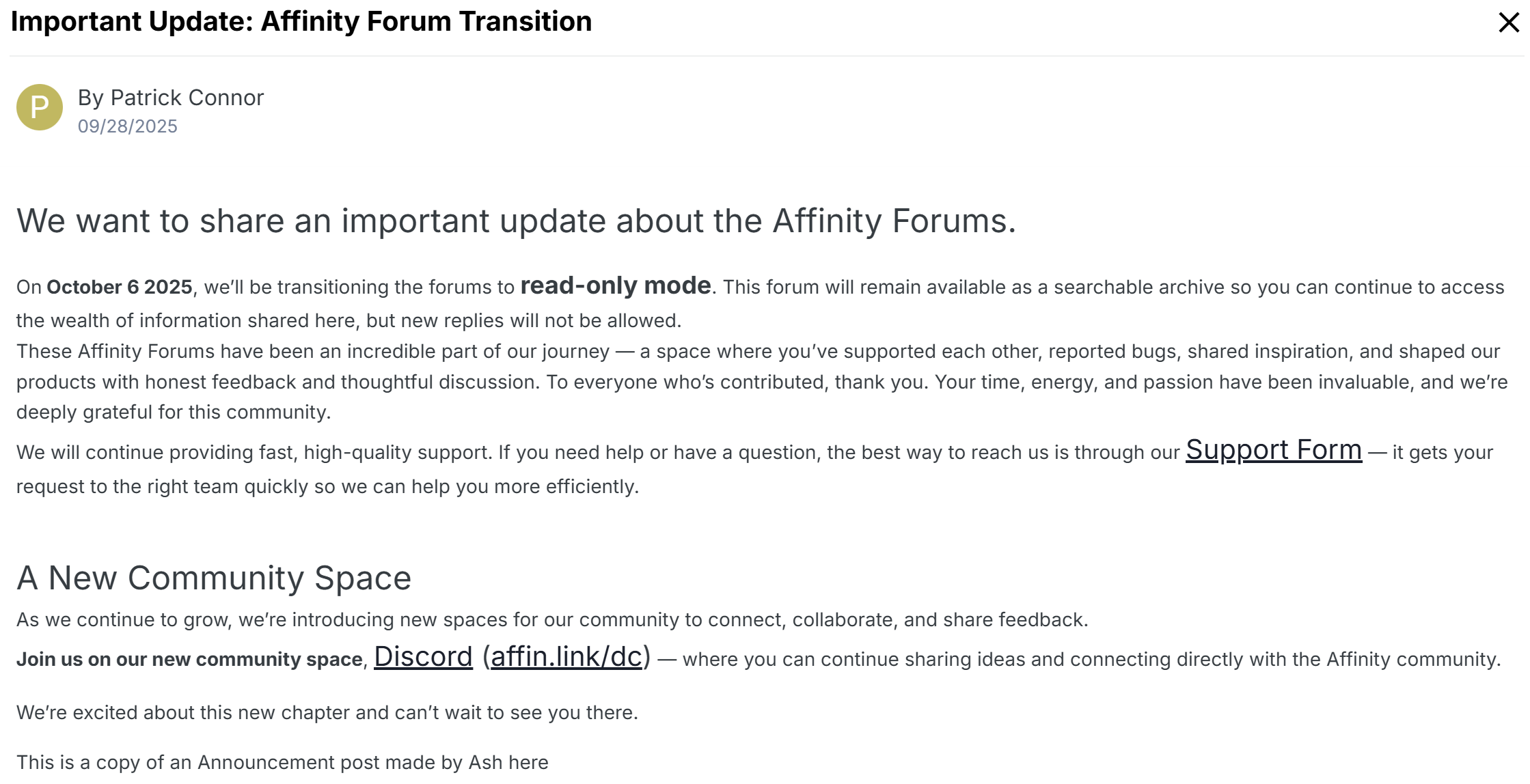Click the "A New Community Space" heading
This screenshot has width=1530, height=784.
pyautogui.click(x=215, y=577)
